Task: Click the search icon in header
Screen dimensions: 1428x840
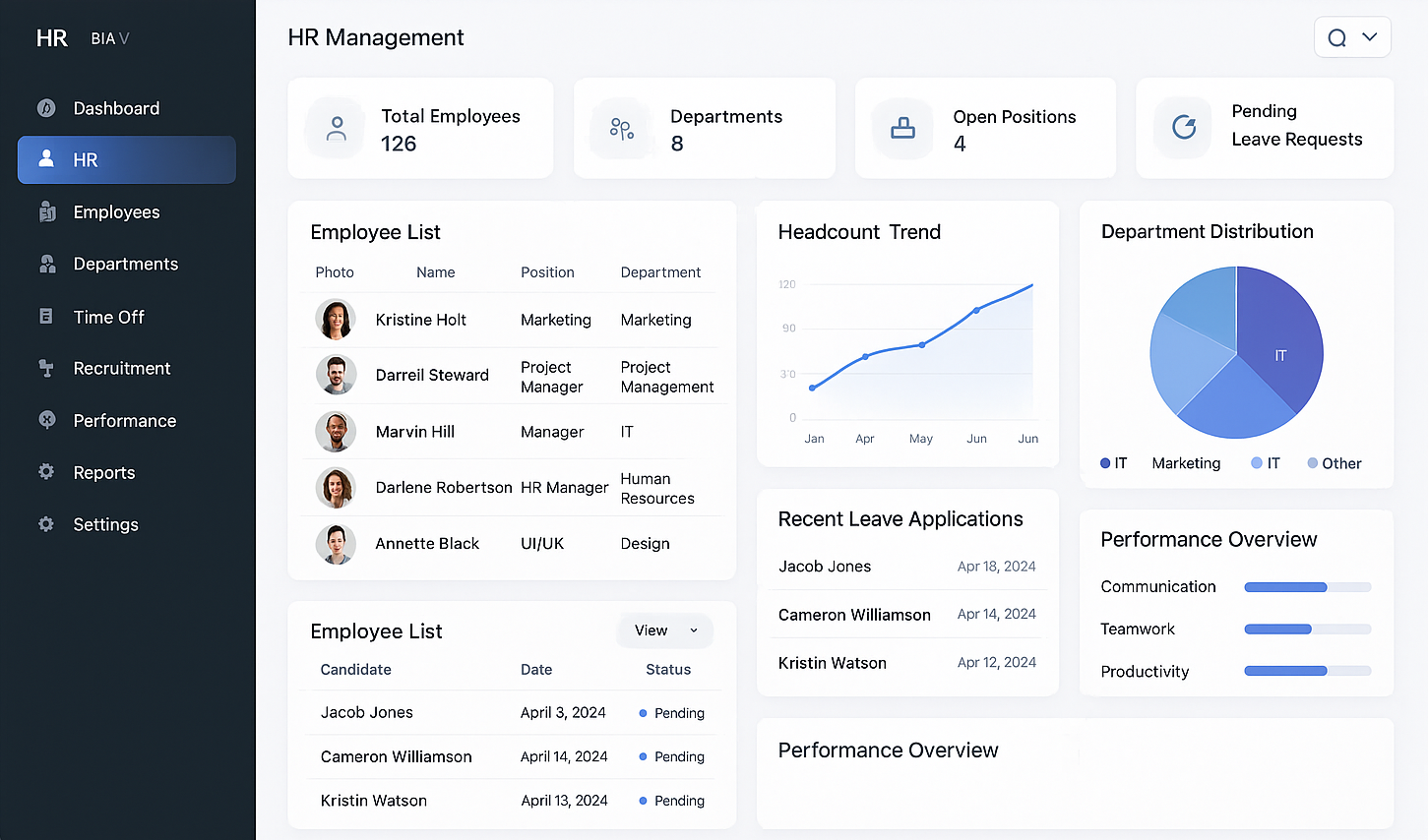Action: coord(1336,38)
